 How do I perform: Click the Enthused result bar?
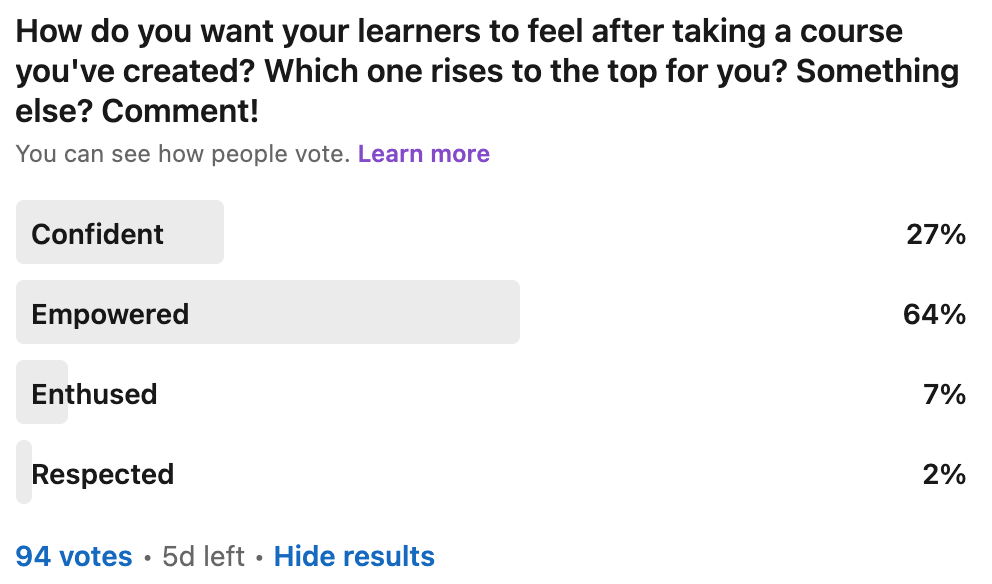point(42,392)
